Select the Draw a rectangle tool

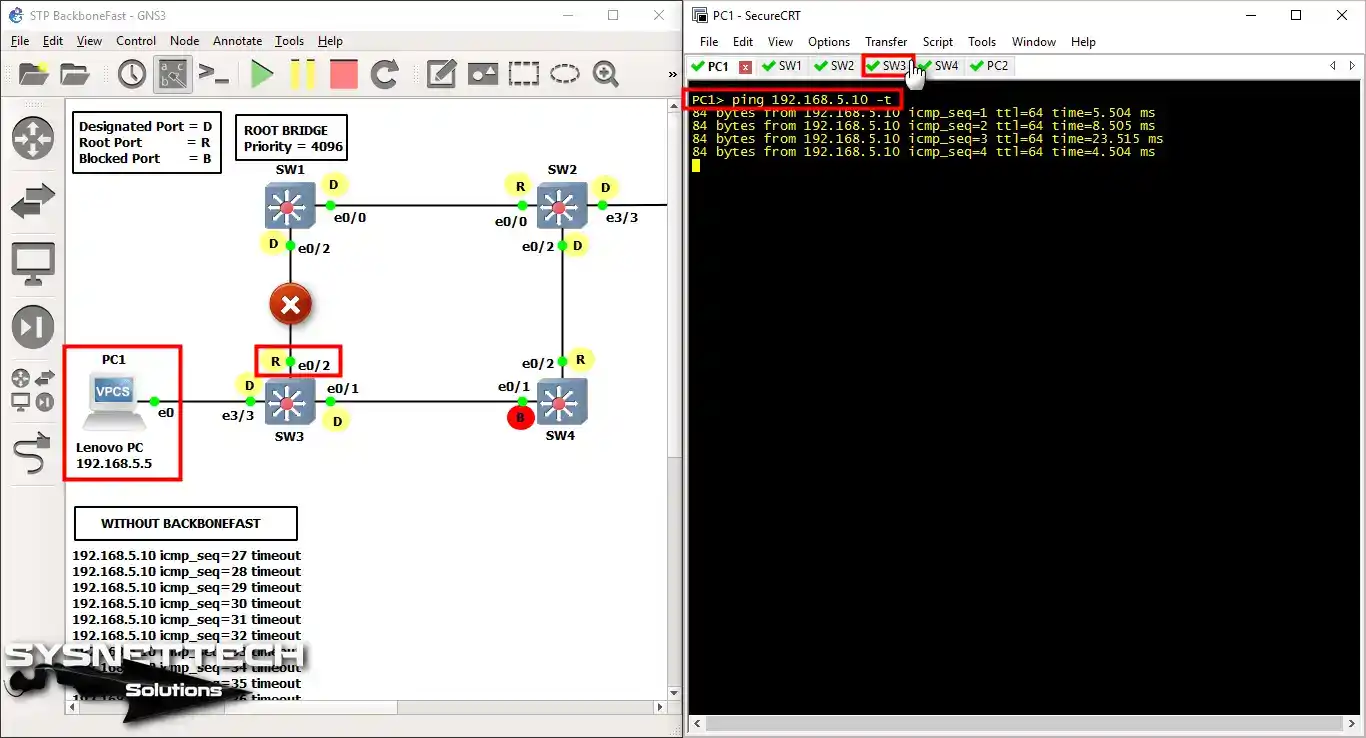[523, 74]
